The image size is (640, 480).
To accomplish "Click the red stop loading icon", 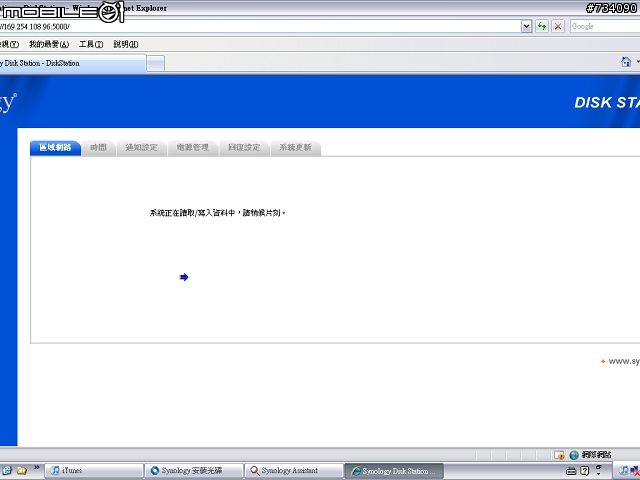I will pos(558,27).
